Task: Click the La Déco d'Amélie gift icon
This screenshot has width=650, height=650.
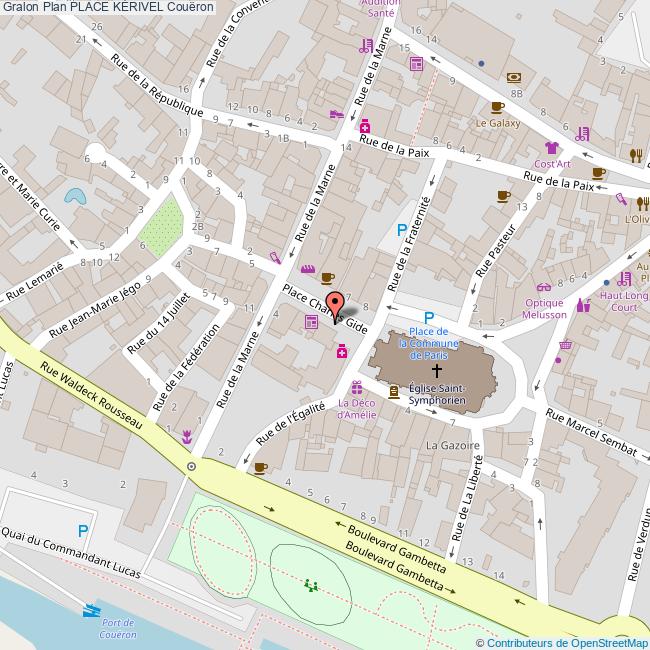Action: pyautogui.click(x=355, y=387)
